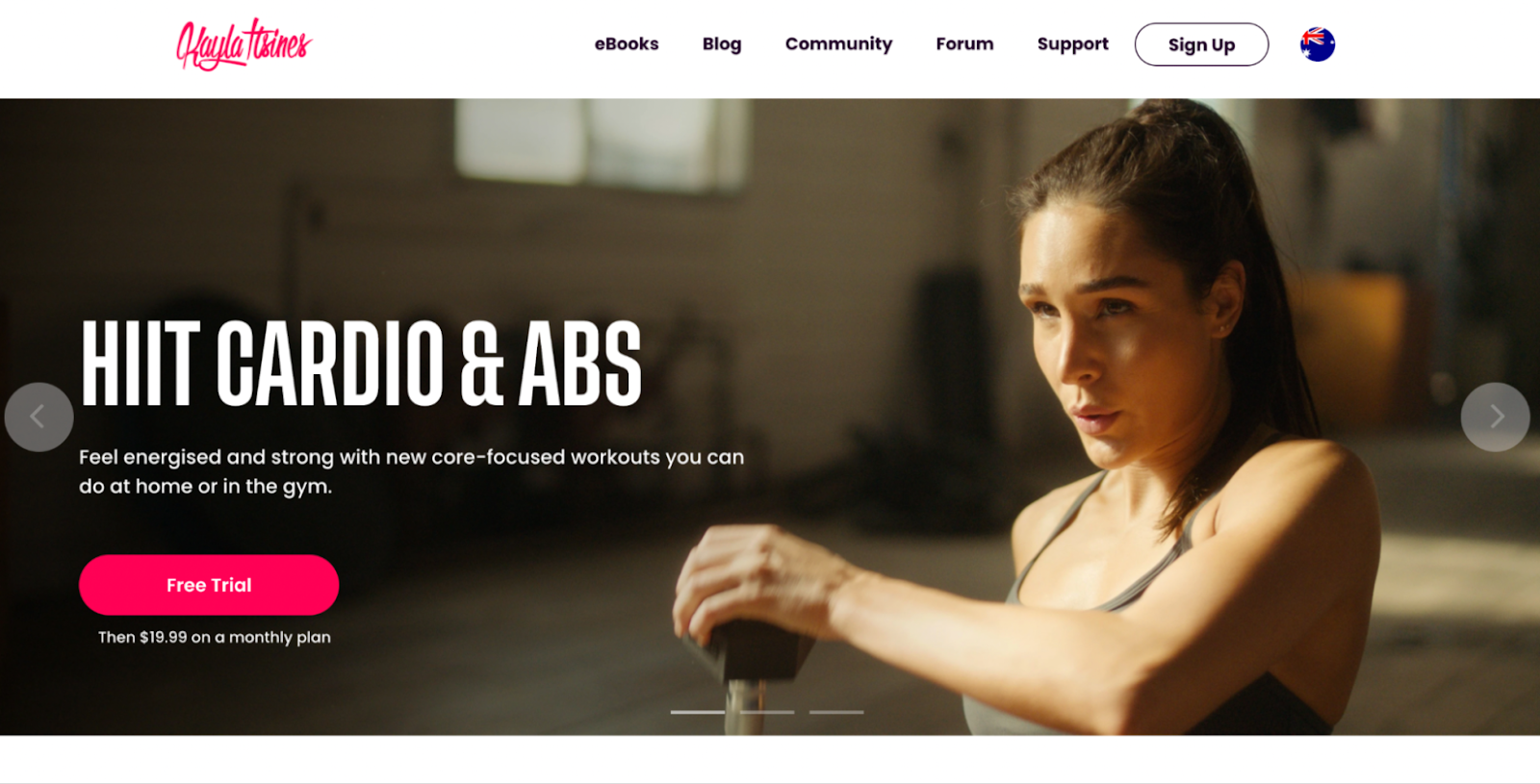Select the first carousel slide indicator
The image size is (1540, 784).
coord(698,712)
